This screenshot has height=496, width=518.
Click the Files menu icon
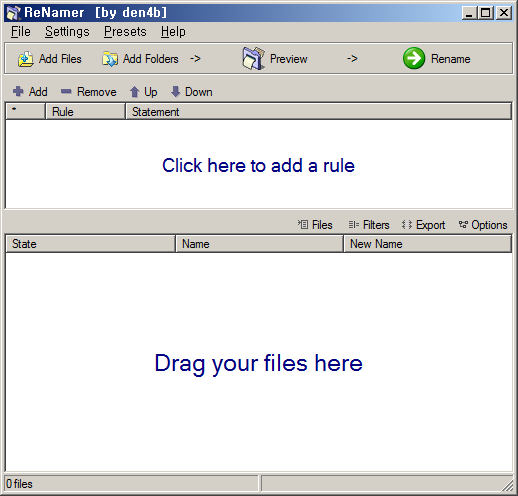(x=303, y=224)
